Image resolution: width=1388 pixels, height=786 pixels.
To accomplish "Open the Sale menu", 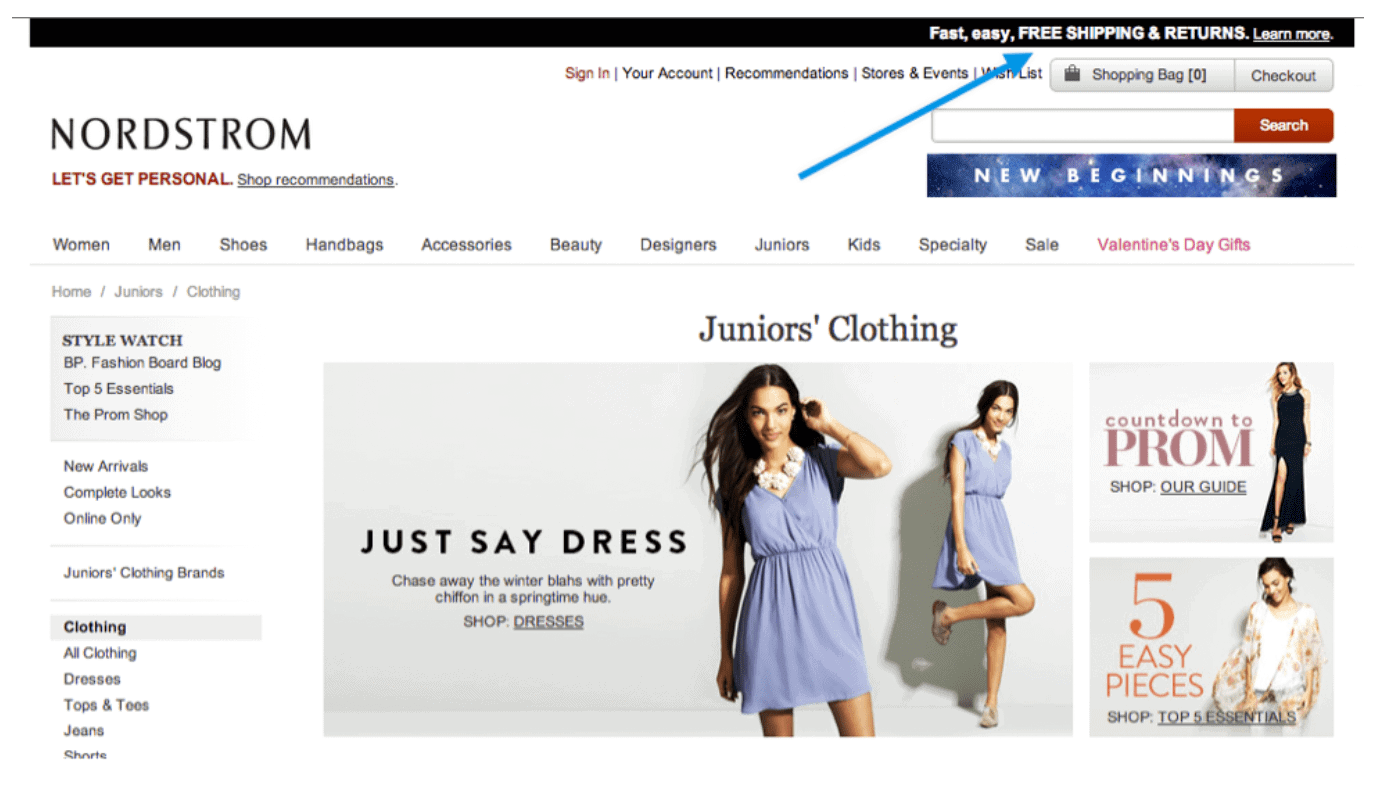I will (x=1042, y=244).
